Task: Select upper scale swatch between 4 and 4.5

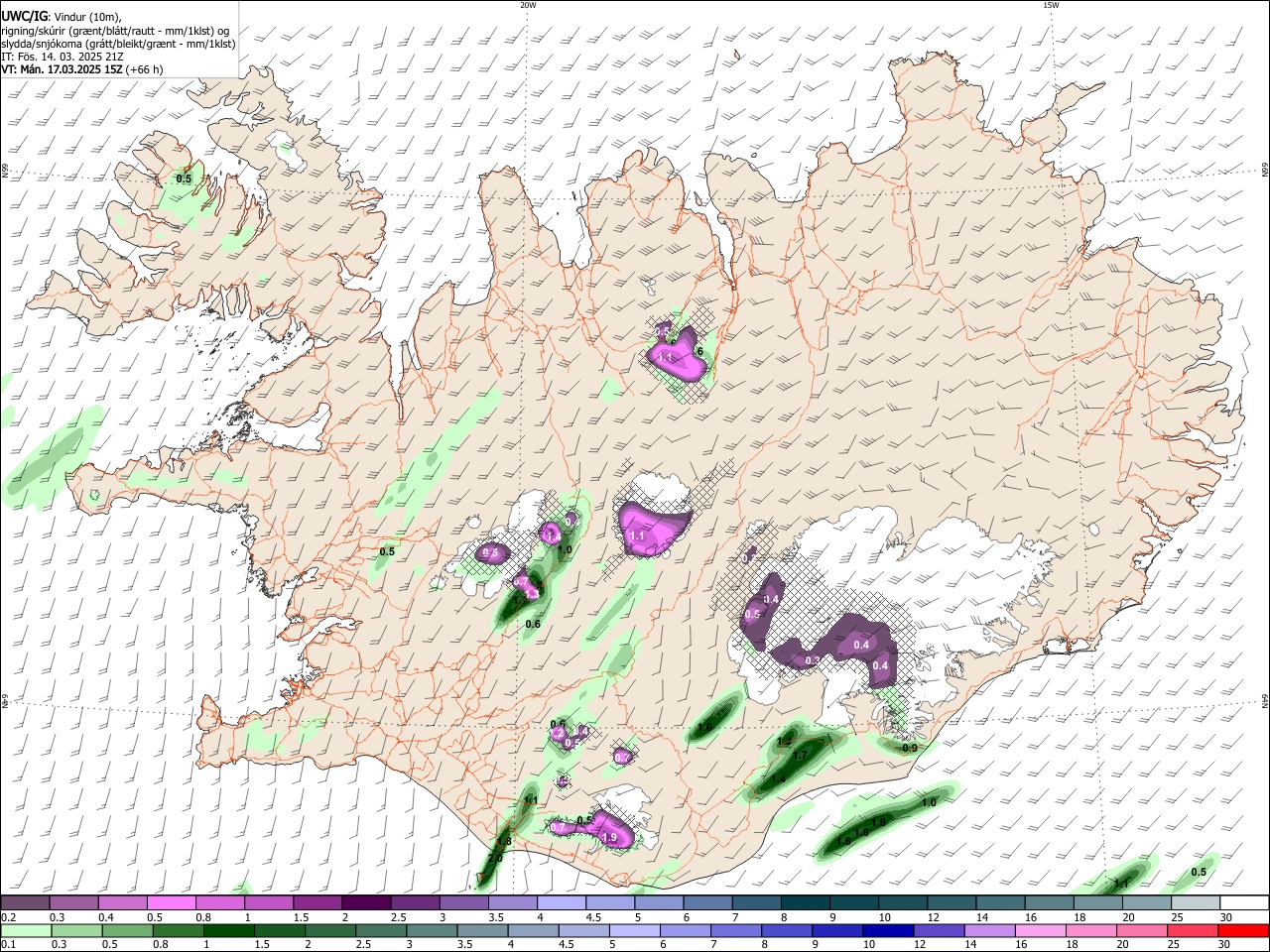Action: coord(560,903)
